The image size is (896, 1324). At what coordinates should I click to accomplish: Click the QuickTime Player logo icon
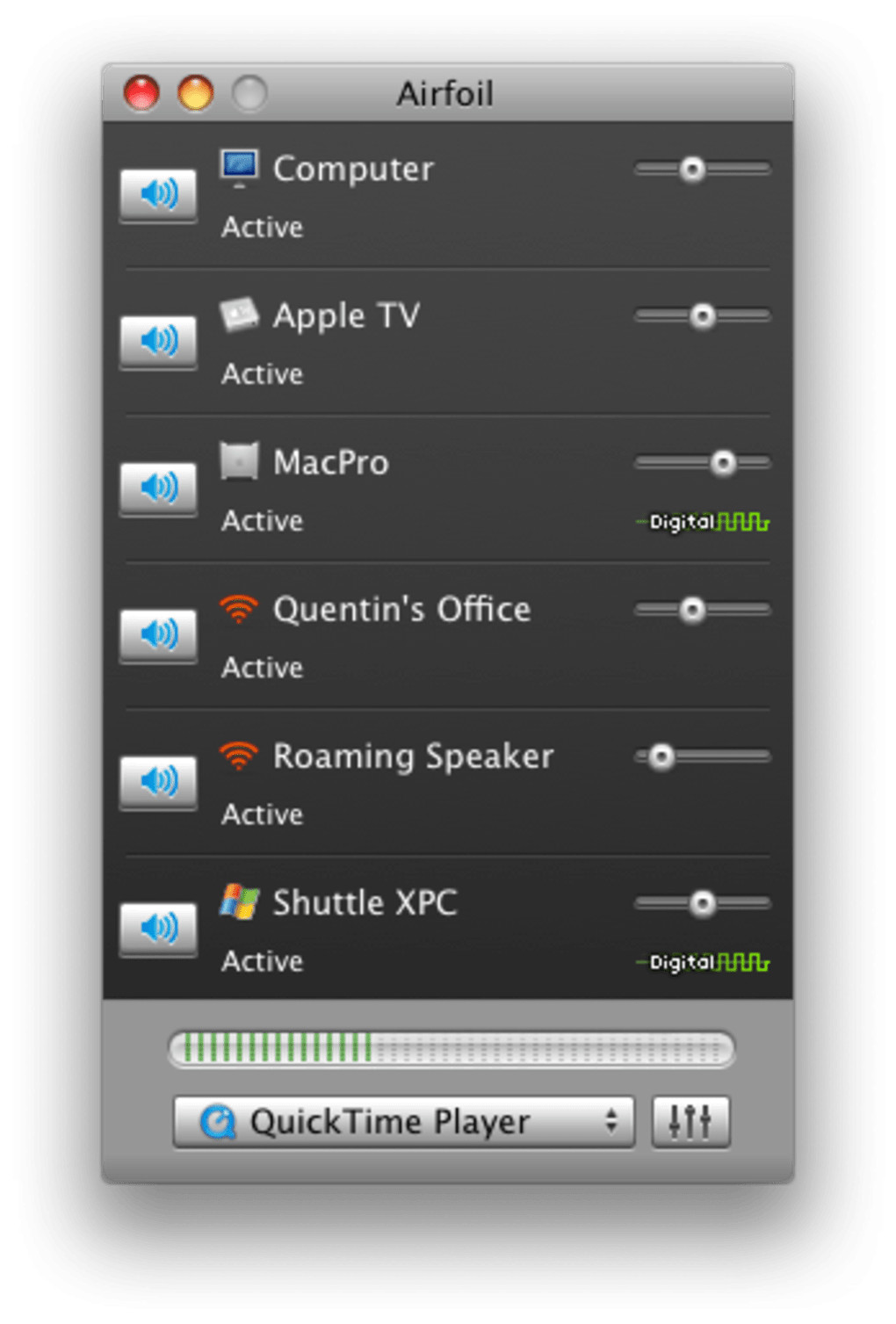tap(218, 1122)
